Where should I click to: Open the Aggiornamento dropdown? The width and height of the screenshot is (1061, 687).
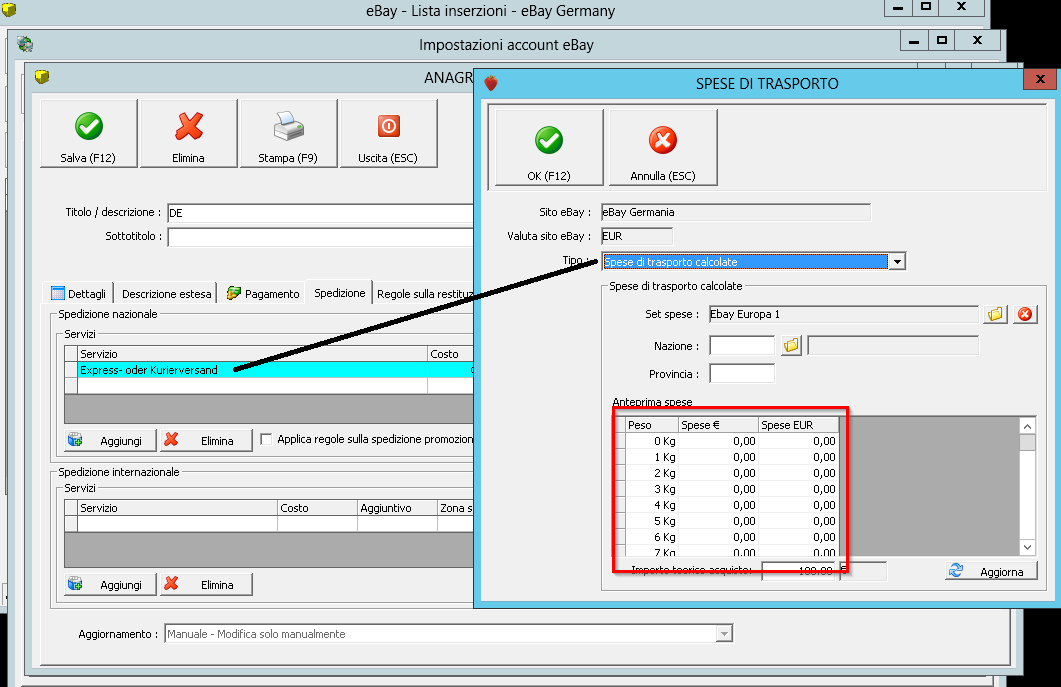(x=725, y=634)
